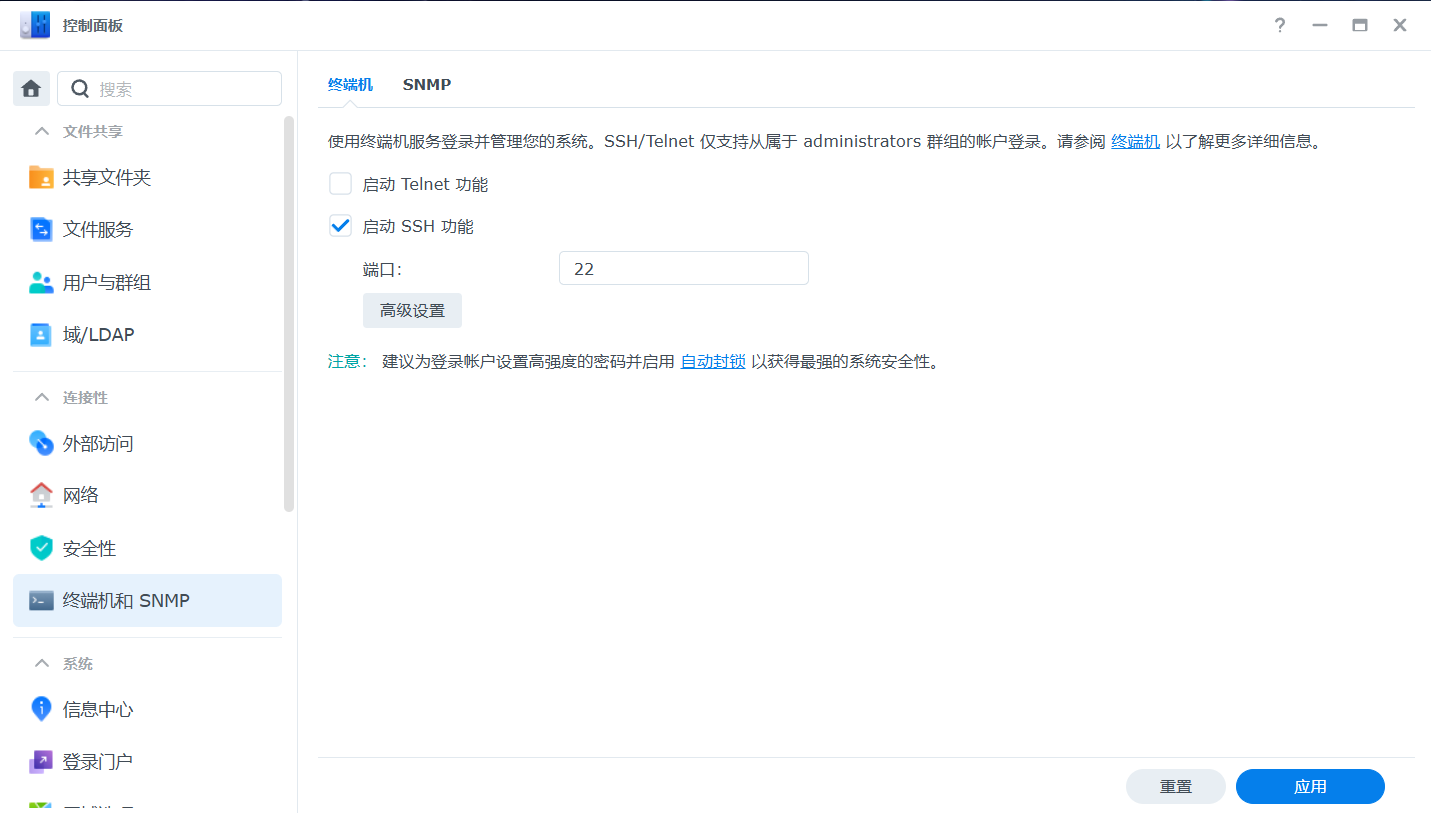Click the home icon in sidebar

coord(31,89)
